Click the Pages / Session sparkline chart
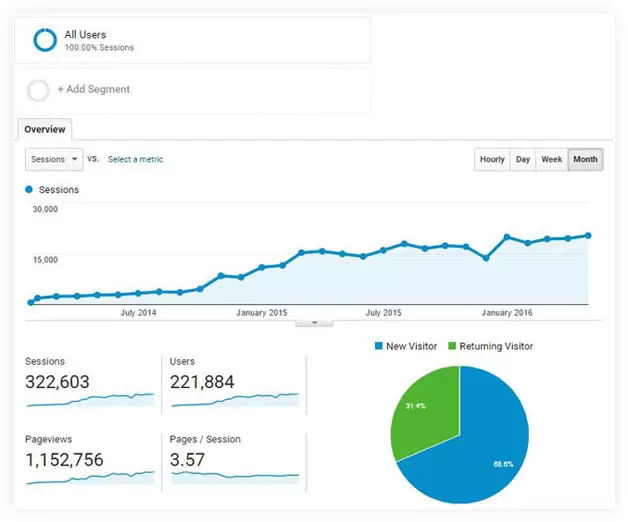 point(235,477)
